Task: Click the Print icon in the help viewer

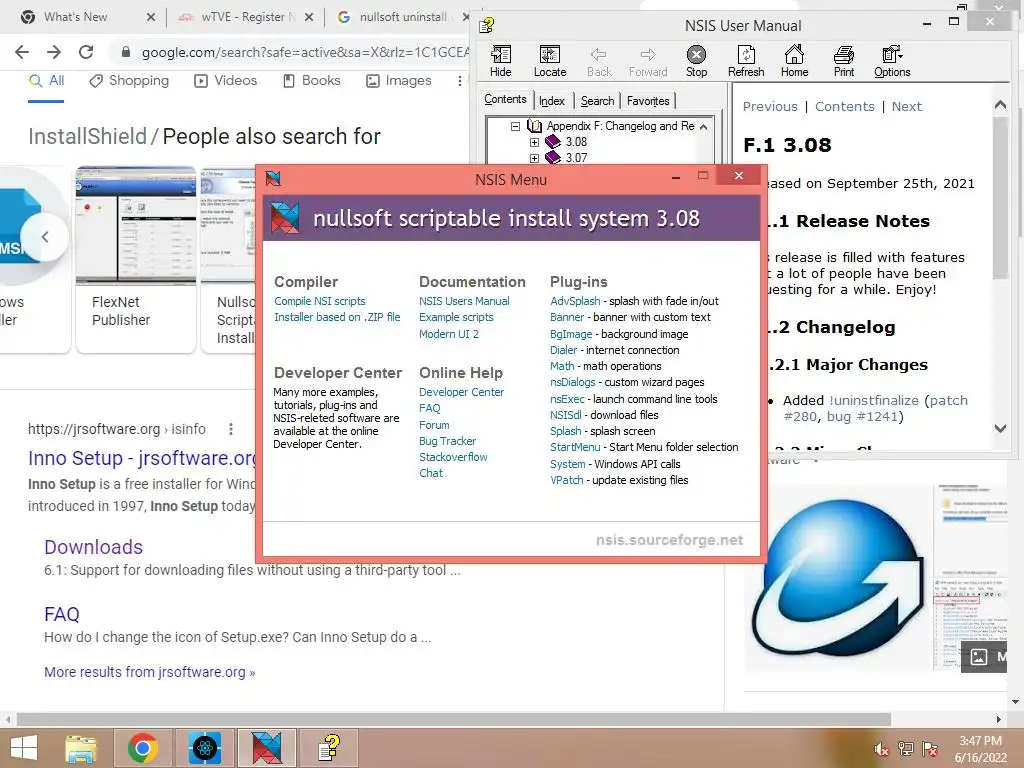Action: pyautogui.click(x=844, y=61)
